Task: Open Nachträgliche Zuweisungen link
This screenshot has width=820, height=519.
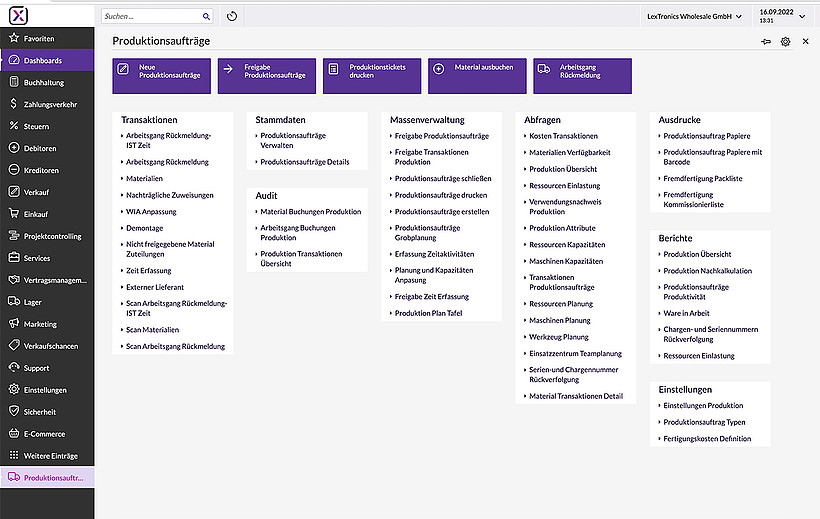Action: coord(169,195)
